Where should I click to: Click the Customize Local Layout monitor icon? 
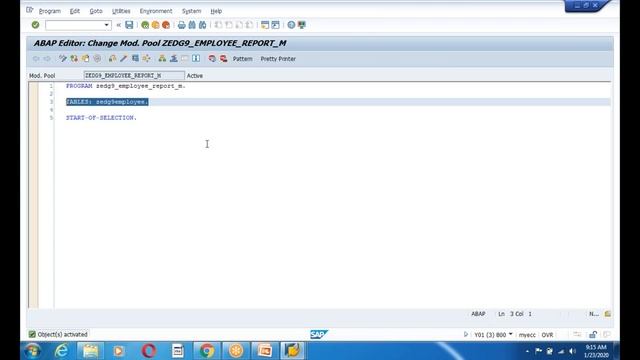click(x=302, y=25)
